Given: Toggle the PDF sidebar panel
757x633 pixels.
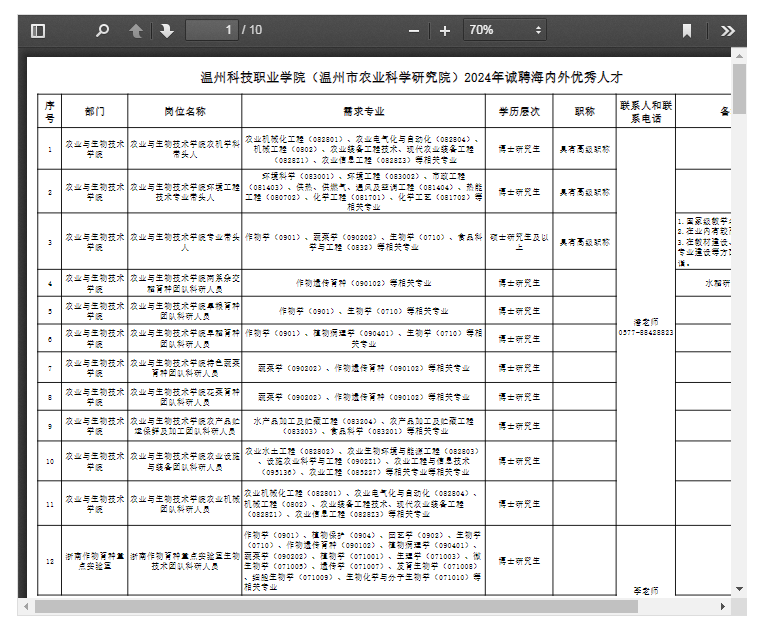Looking at the screenshot, I should pos(38,31).
